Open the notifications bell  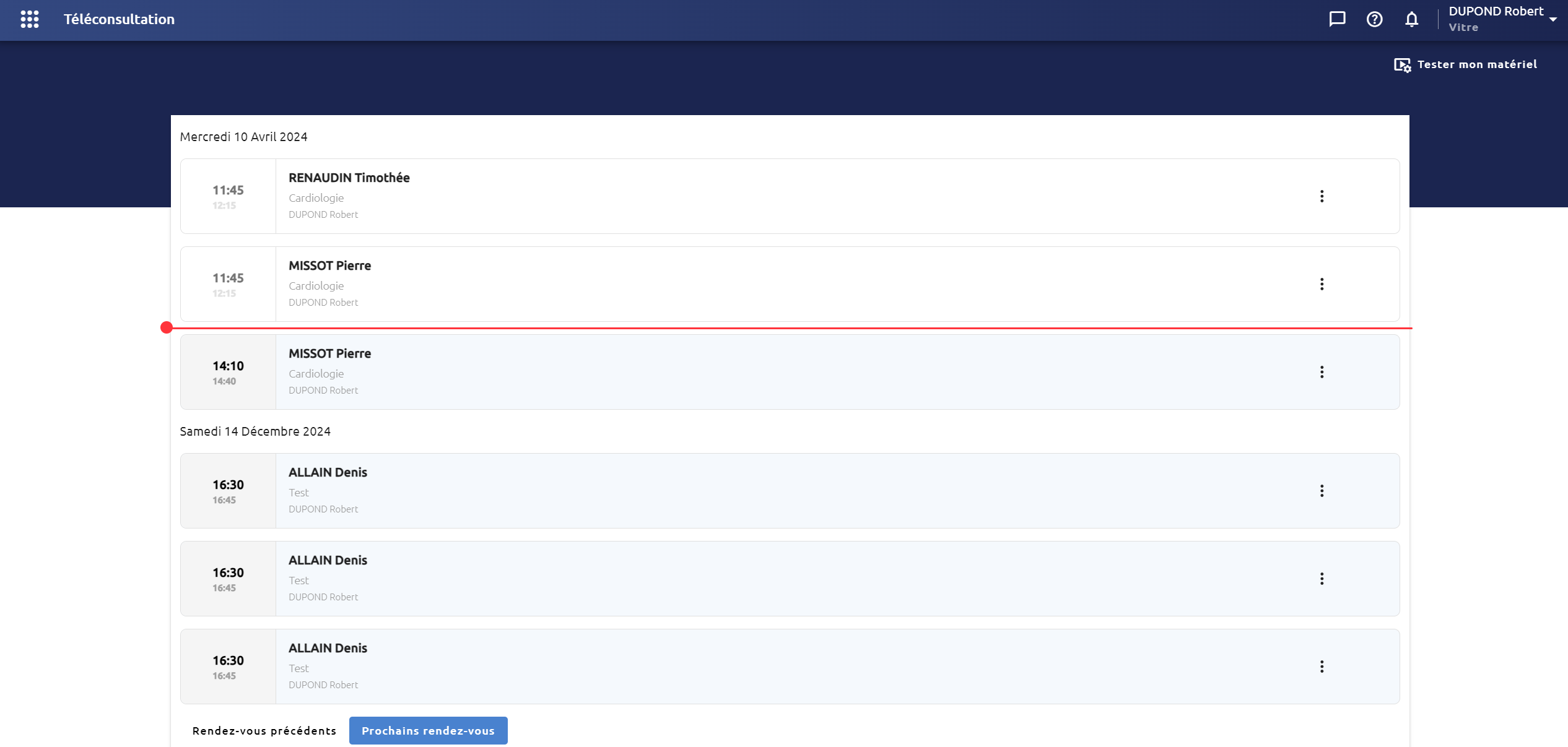coord(1411,19)
